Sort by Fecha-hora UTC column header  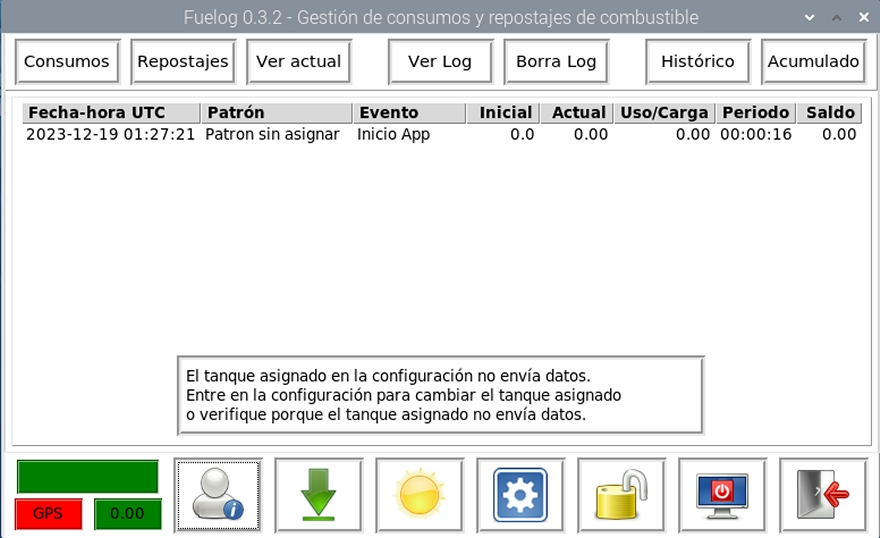tap(110, 113)
